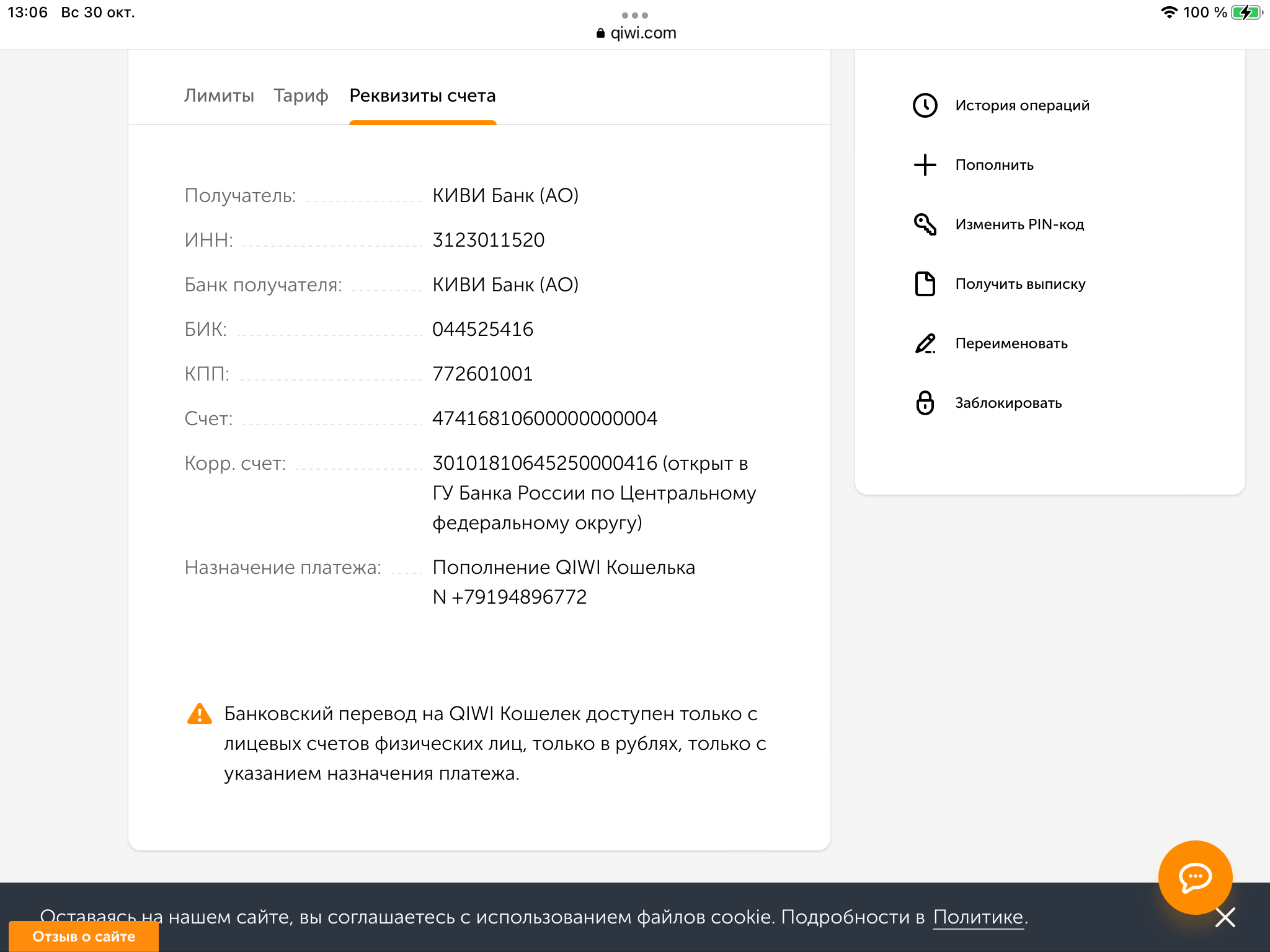The width and height of the screenshot is (1270, 952).
Task: Switch to the Лимиты tab
Action: click(x=219, y=95)
